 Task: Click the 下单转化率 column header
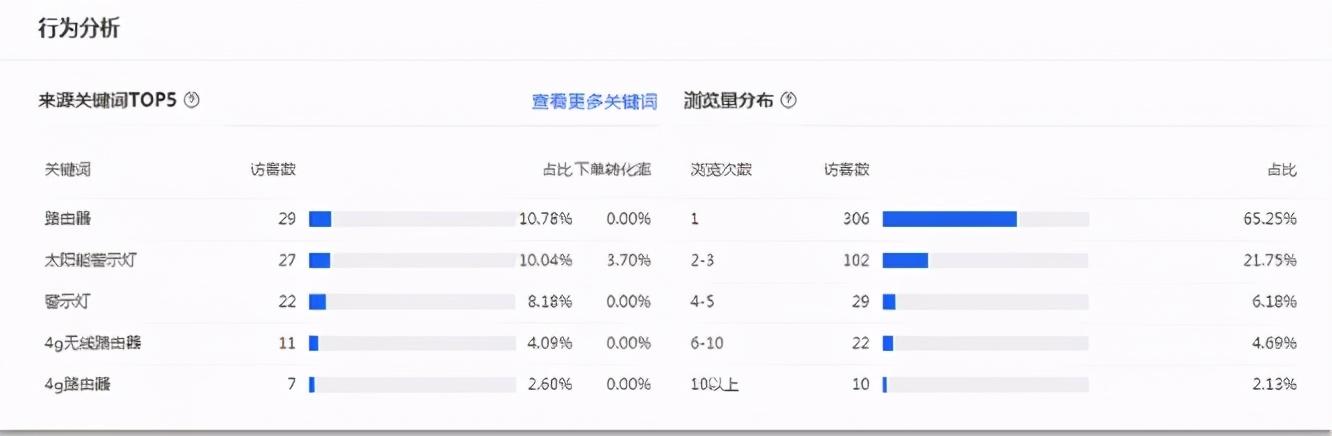614,170
